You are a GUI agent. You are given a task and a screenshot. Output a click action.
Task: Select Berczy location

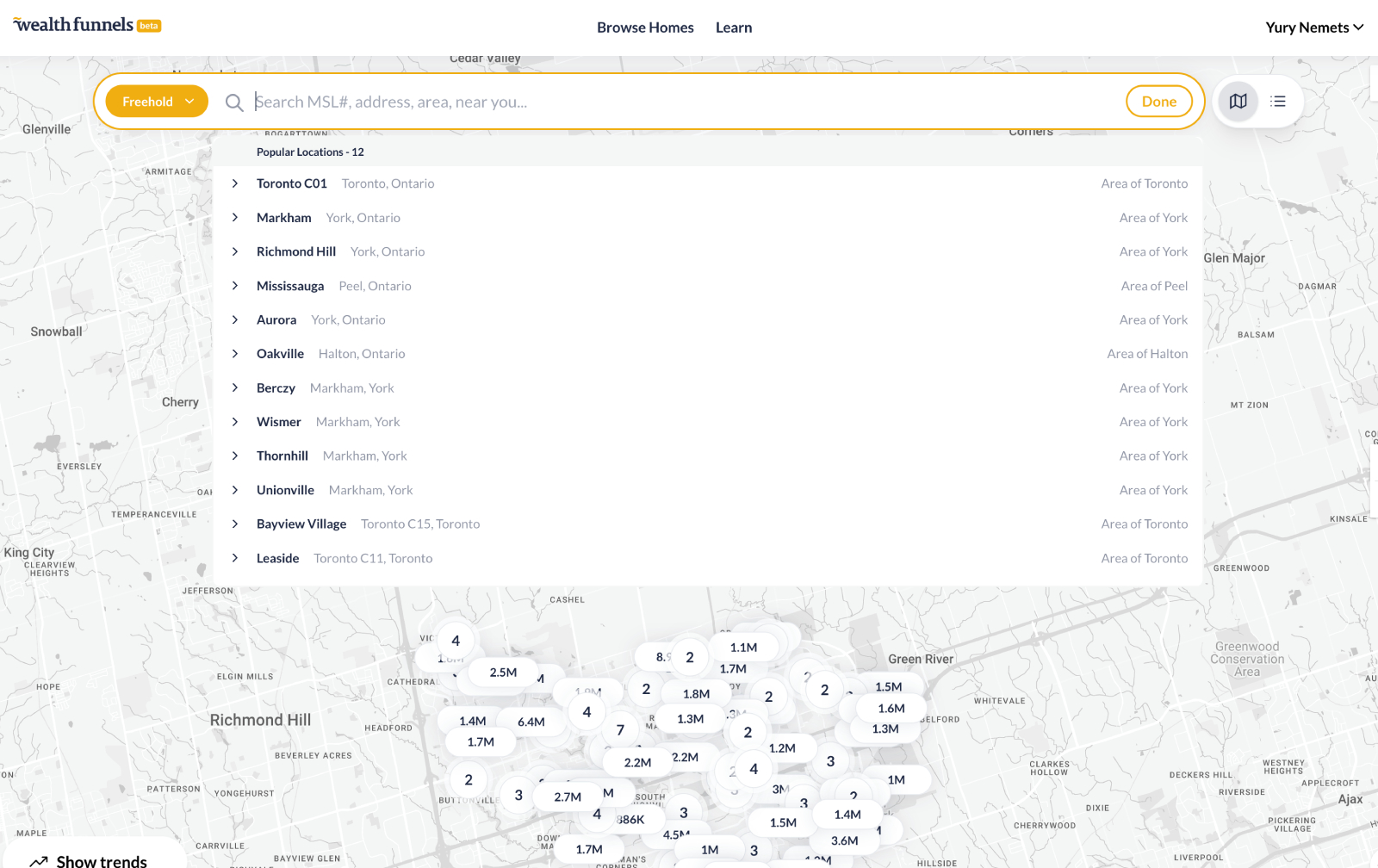(x=708, y=388)
